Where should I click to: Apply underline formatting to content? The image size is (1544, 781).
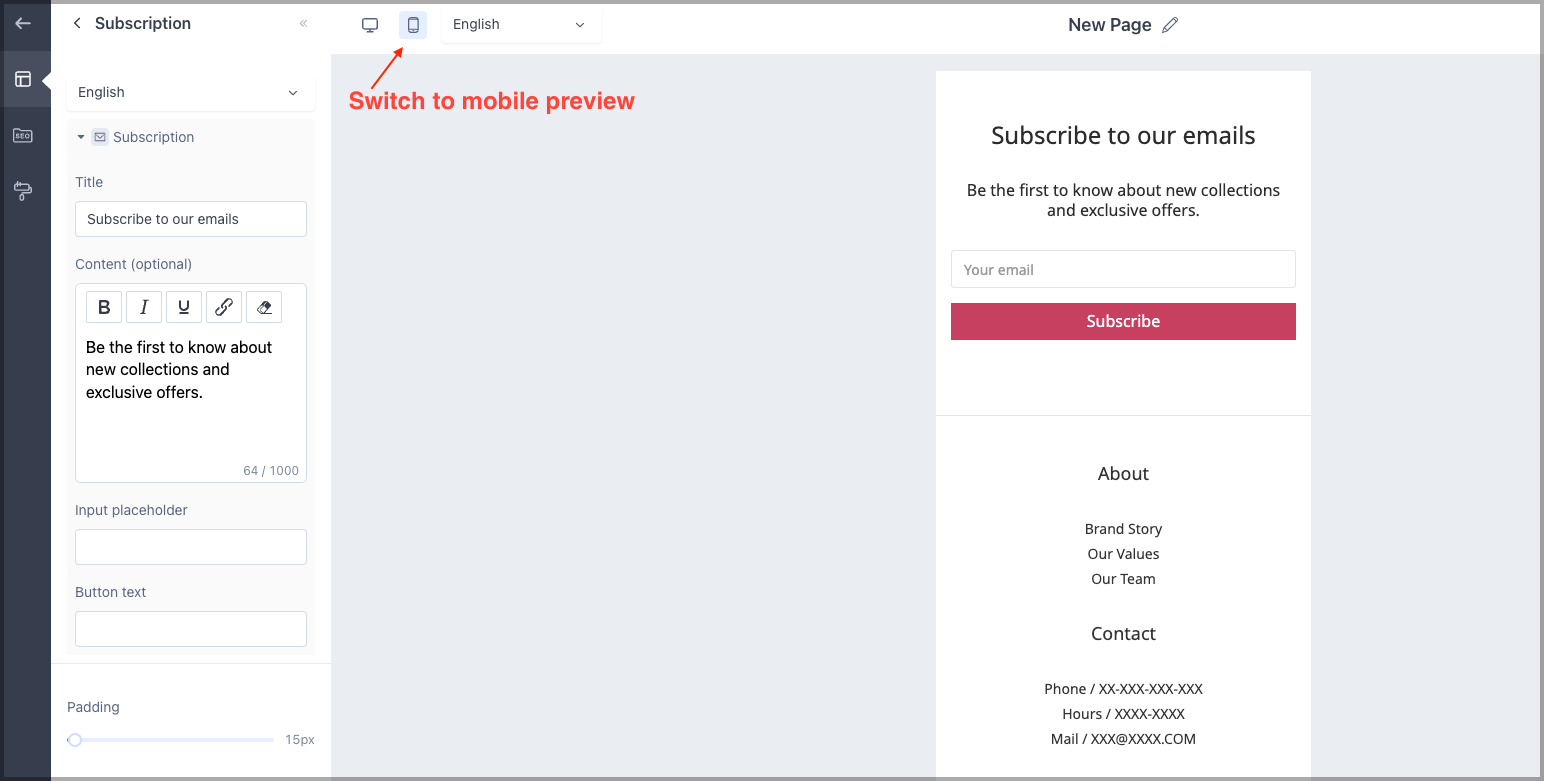pyautogui.click(x=184, y=307)
